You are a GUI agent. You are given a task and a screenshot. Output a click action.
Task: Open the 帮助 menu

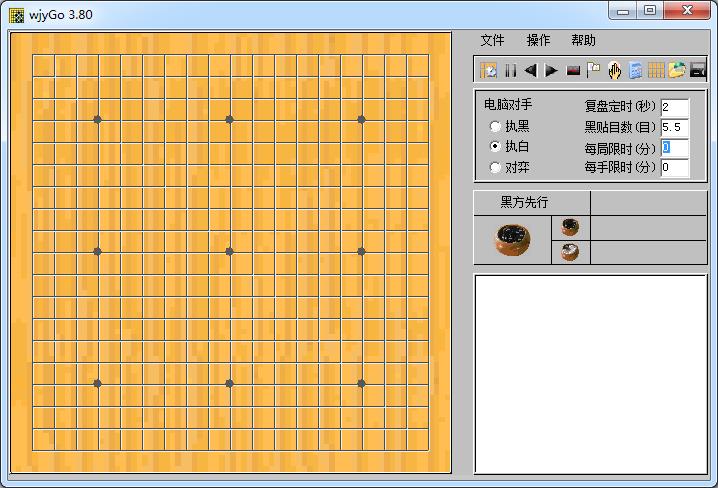[583, 41]
